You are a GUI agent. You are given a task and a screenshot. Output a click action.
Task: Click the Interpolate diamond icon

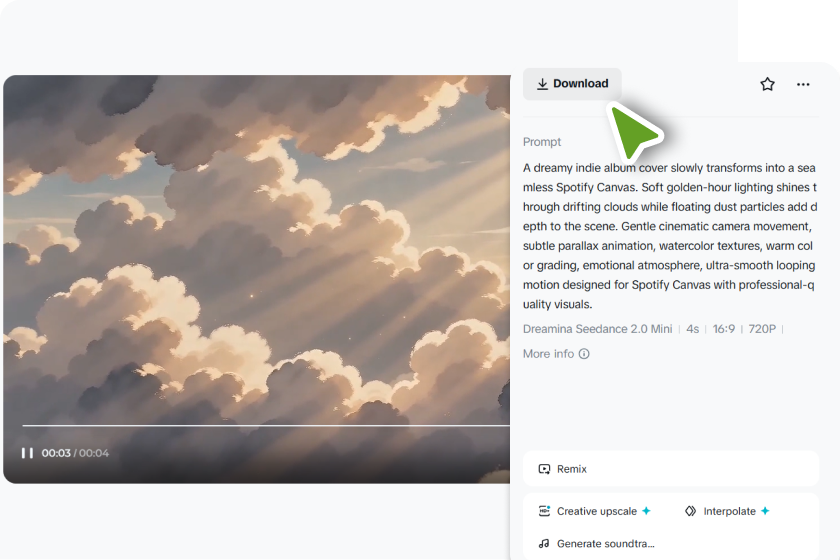691,511
